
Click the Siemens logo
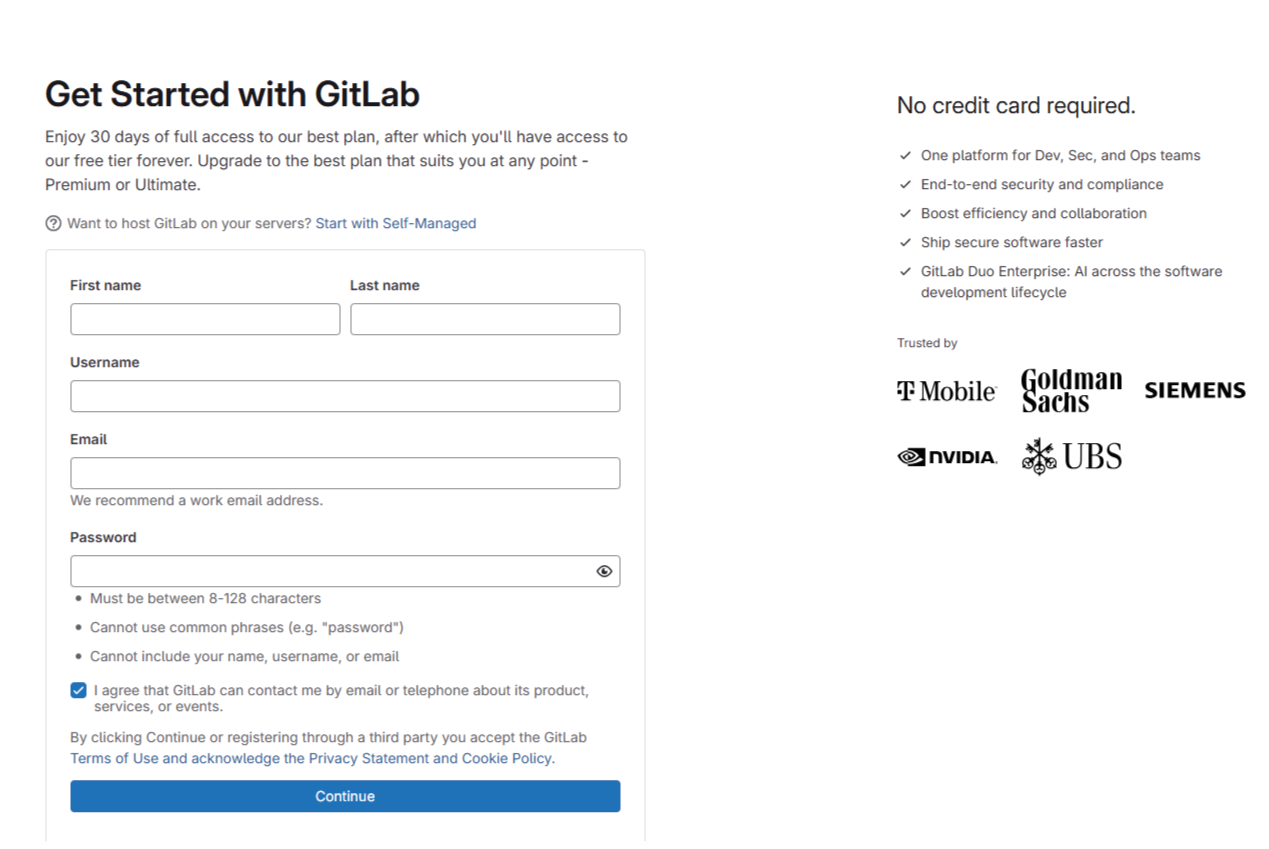tap(1195, 390)
